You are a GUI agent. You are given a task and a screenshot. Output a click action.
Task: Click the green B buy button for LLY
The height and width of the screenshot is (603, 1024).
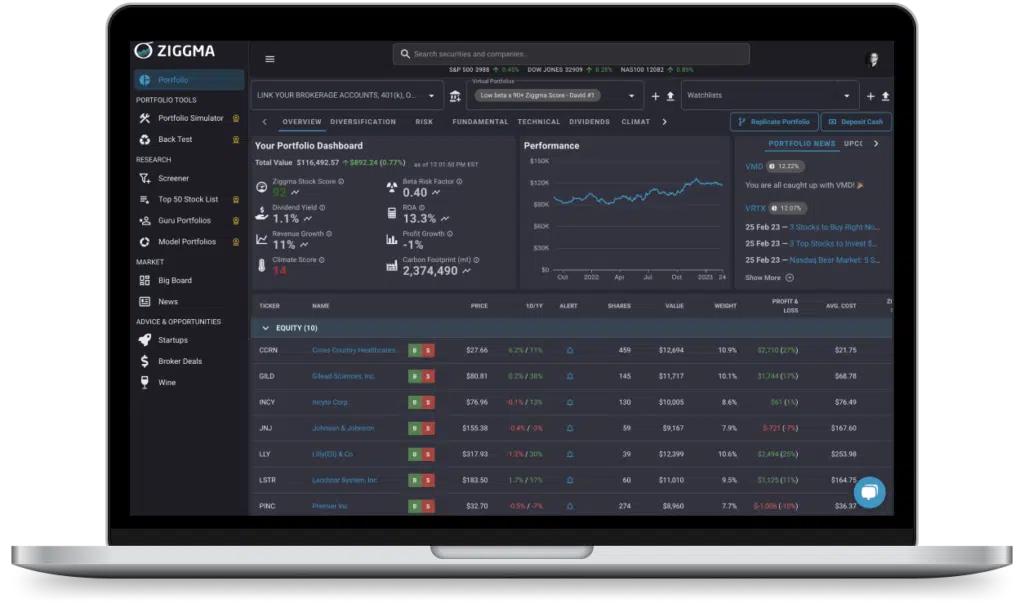[x=414, y=454]
